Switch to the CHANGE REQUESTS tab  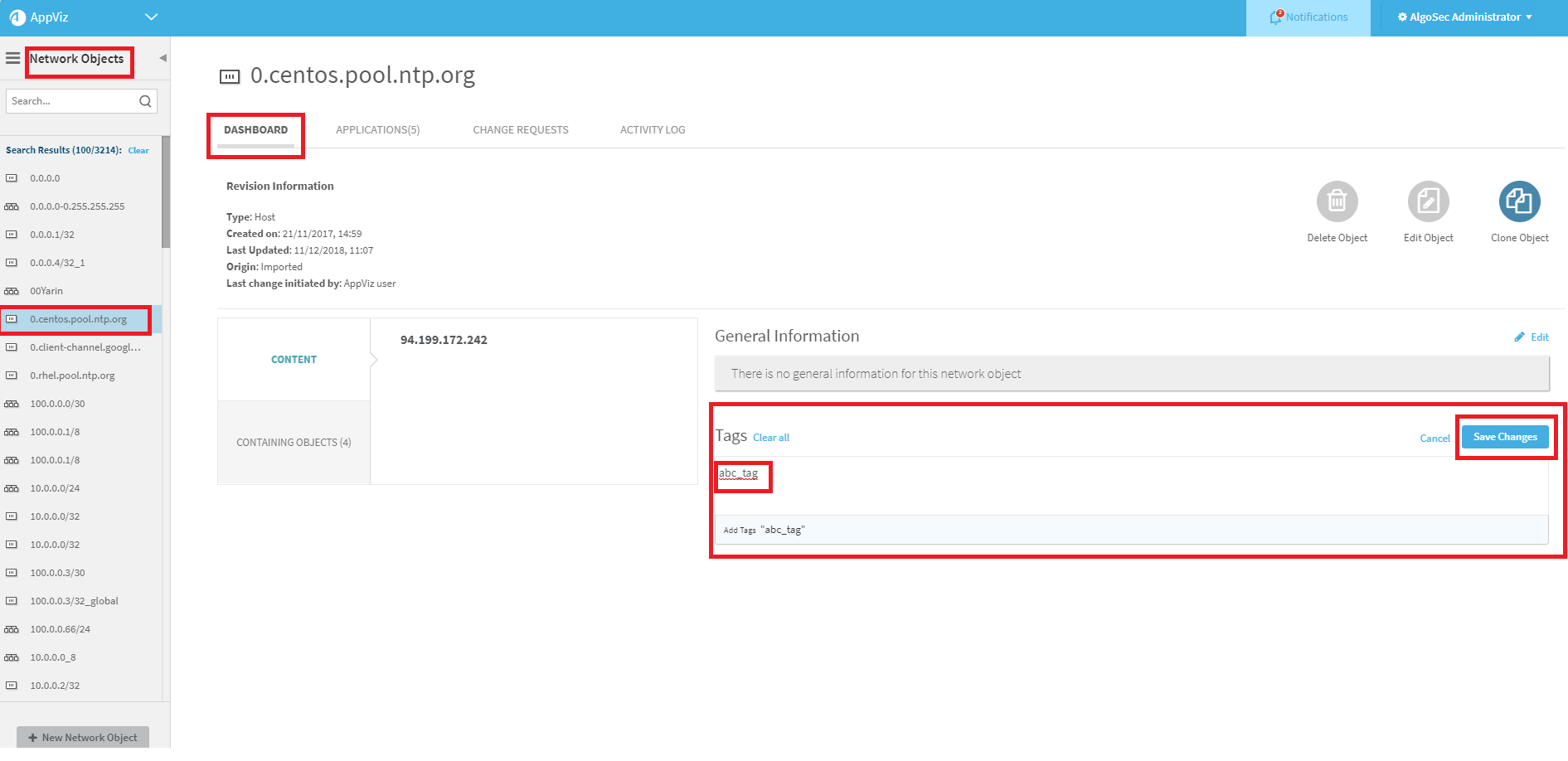521,130
